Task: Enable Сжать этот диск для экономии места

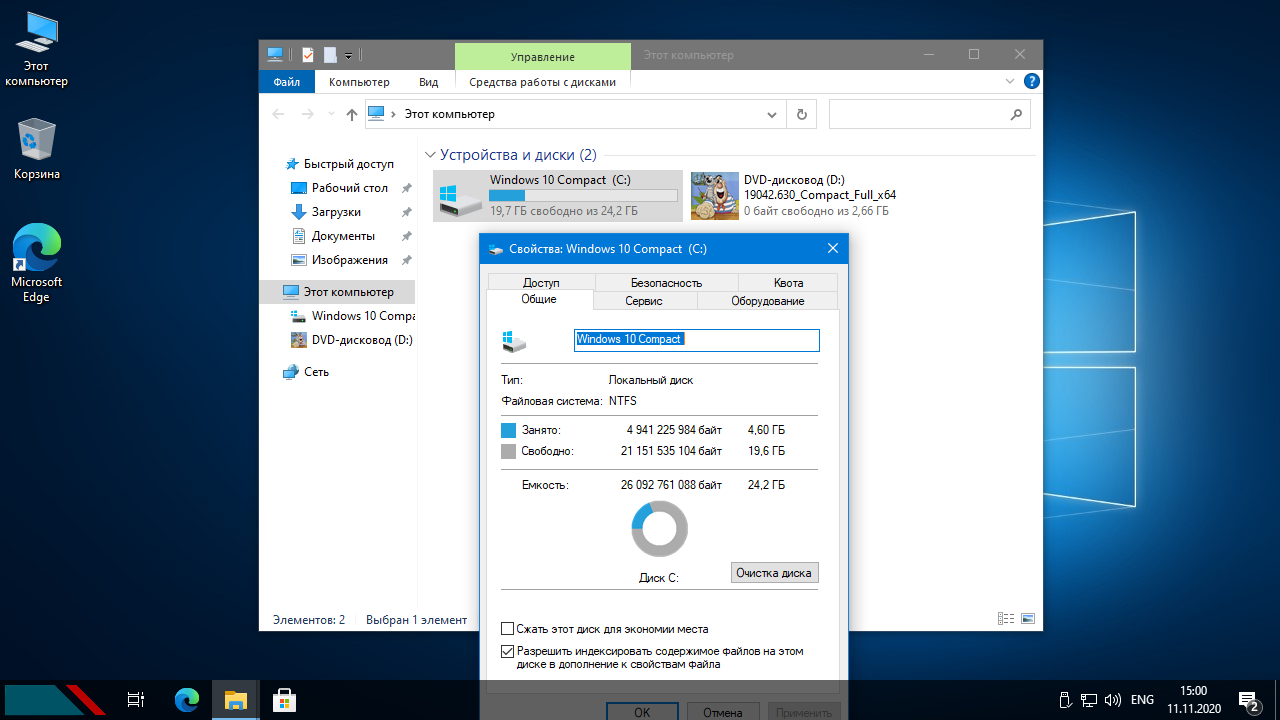Action: [x=507, y=629]
